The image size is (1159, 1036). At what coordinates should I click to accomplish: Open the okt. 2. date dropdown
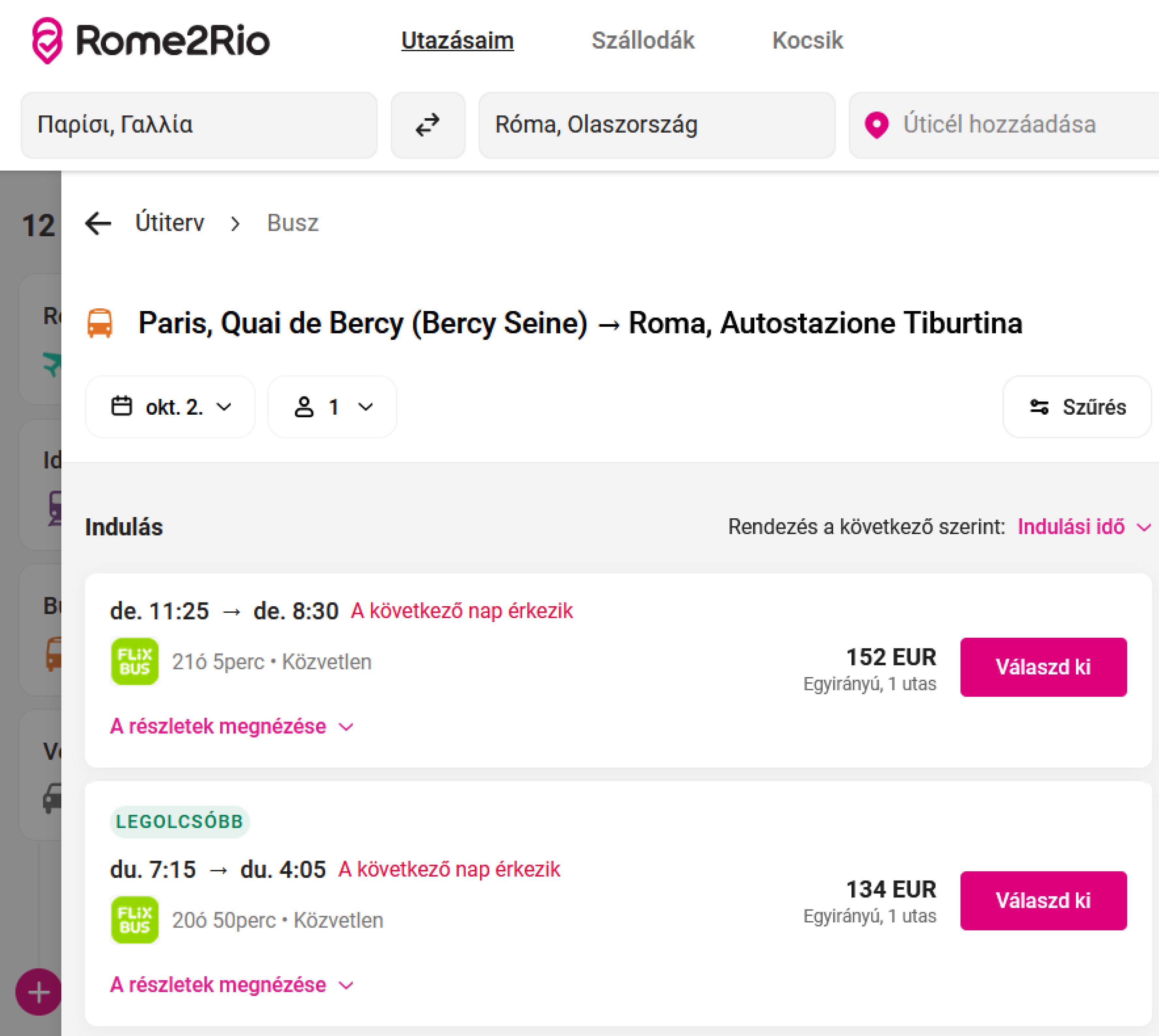pos(170,407)
